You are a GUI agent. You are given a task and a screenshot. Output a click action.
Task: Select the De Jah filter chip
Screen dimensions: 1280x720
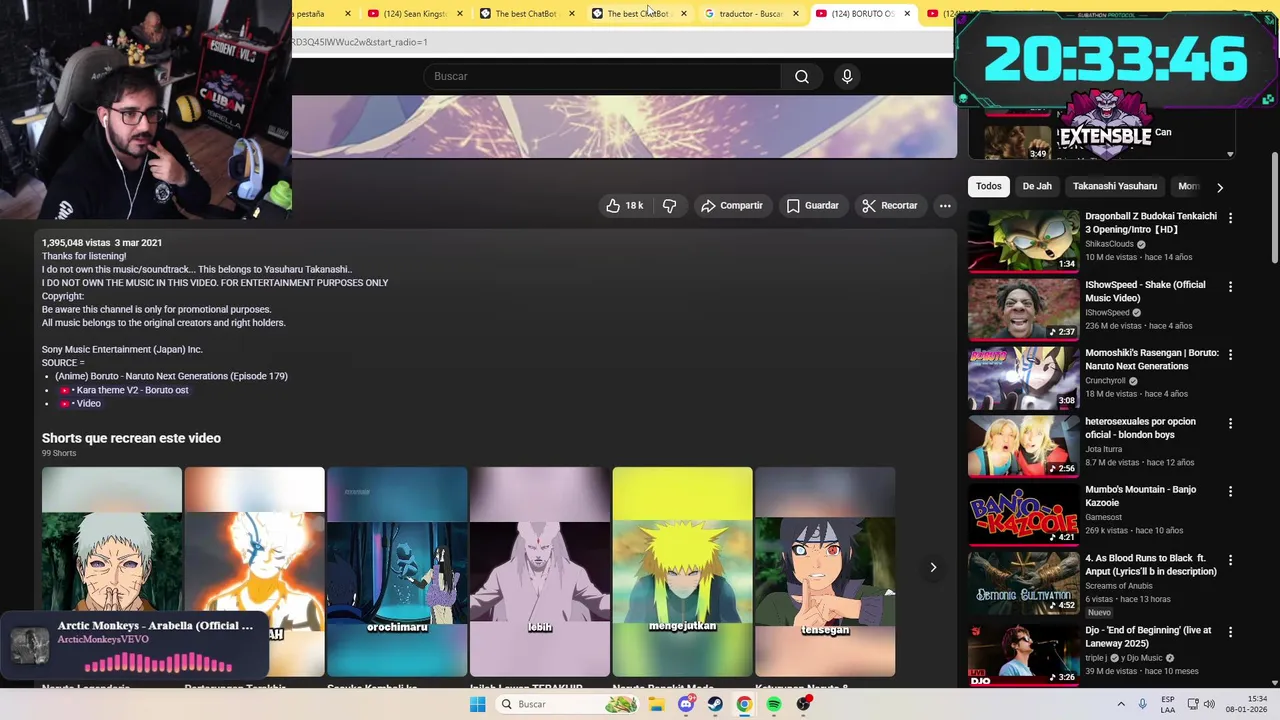click(1037, 186)
